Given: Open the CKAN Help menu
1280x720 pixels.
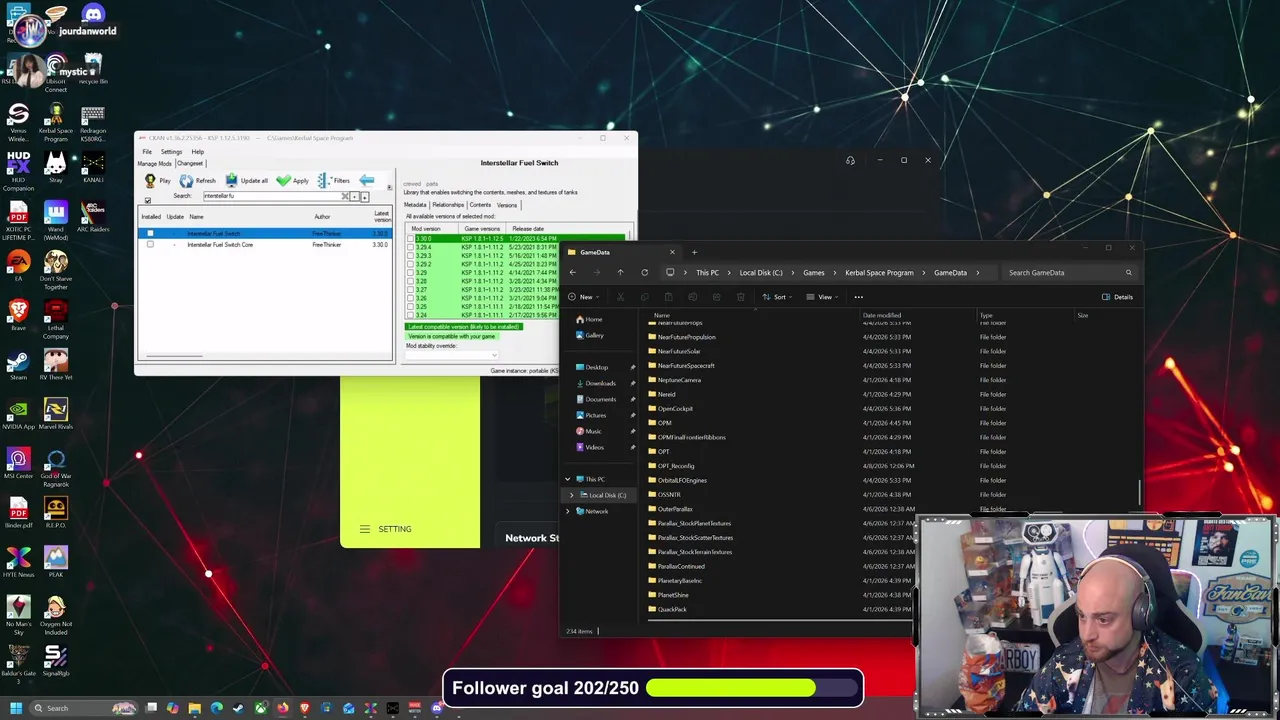Looking at the screenshot, I should 198,152.
